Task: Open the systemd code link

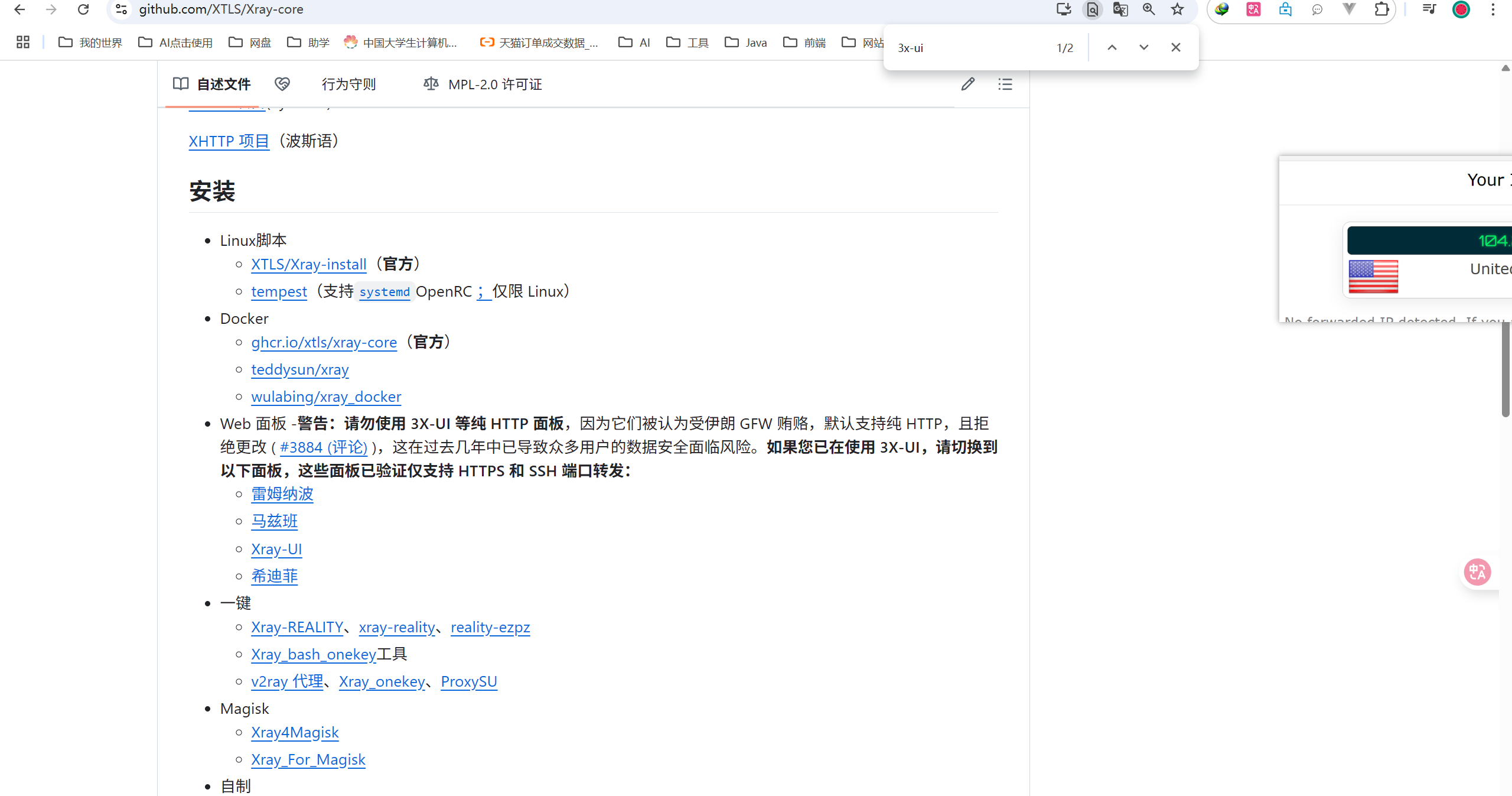Action: coord(384,292)
